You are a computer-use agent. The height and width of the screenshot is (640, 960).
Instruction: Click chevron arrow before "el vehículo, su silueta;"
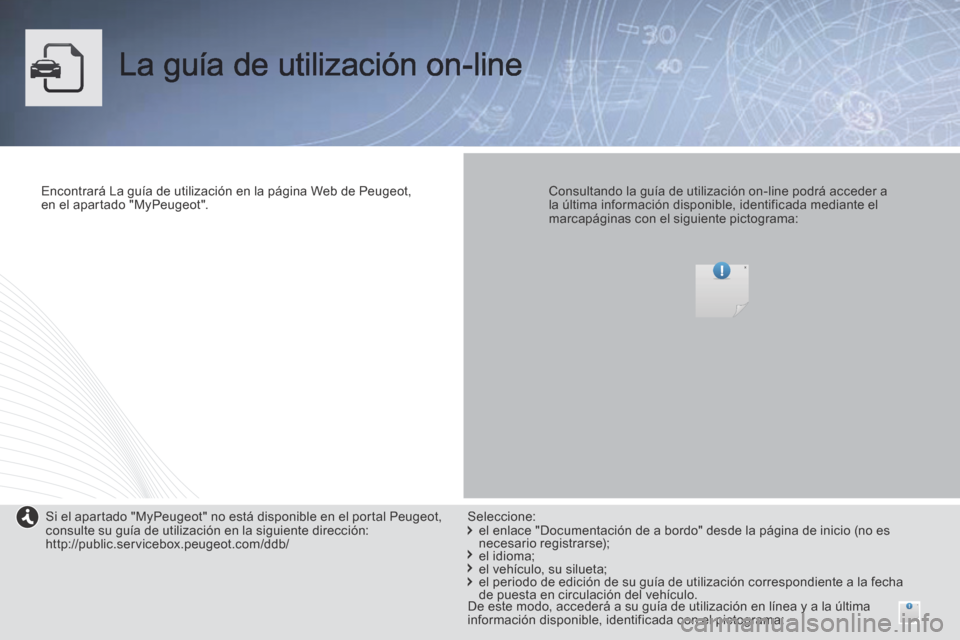470,568
